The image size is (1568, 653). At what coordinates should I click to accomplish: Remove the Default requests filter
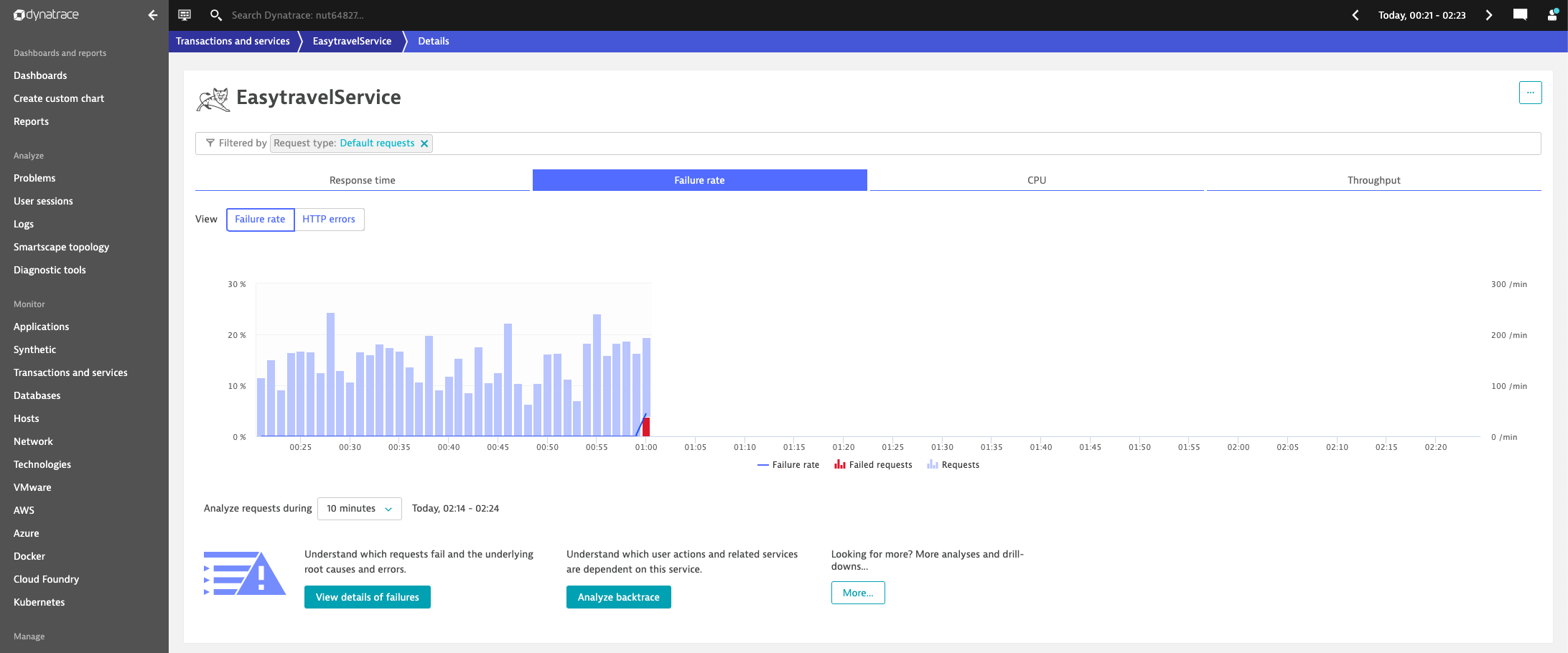click(424, 144)
